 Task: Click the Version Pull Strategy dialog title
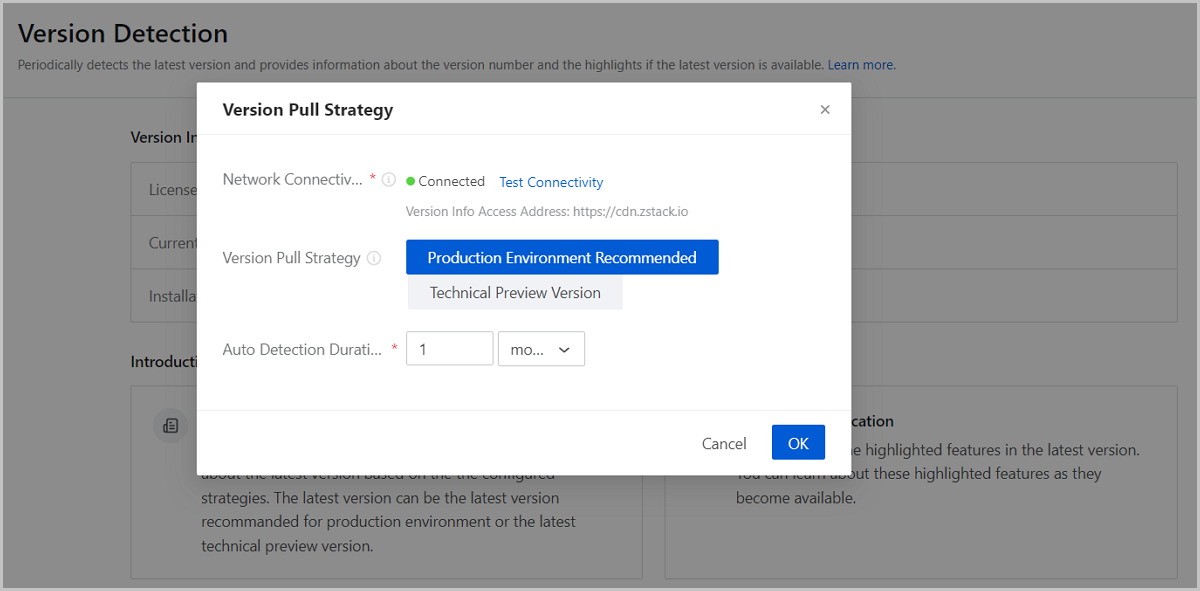[x=308, y=110]
